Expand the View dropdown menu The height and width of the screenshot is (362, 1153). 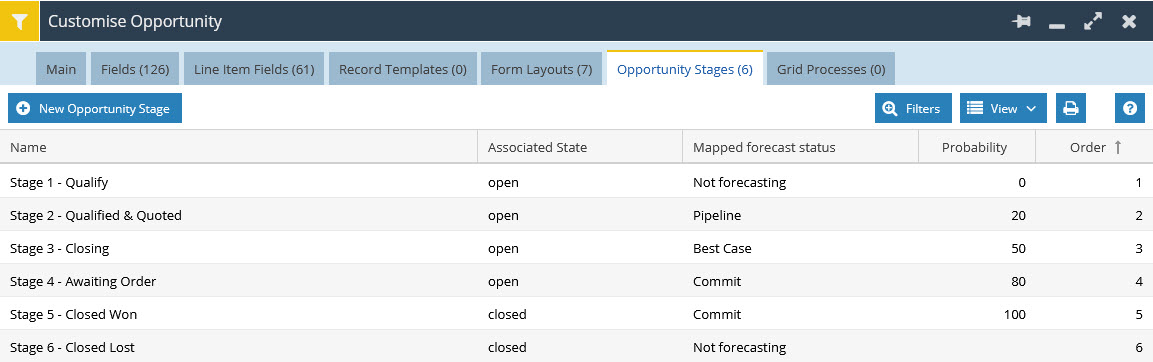coord(1003,108)
